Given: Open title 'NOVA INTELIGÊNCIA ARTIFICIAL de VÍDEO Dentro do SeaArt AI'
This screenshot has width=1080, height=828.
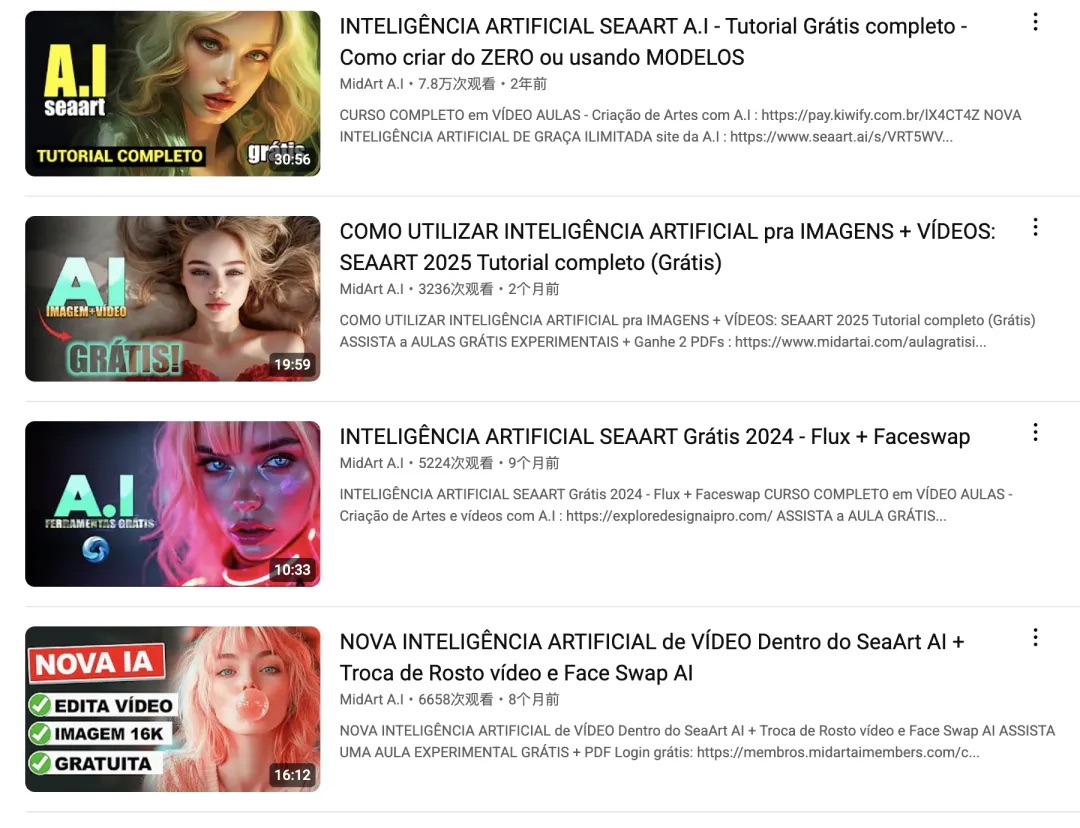Looking at the screenshot, I should point(652,657).
